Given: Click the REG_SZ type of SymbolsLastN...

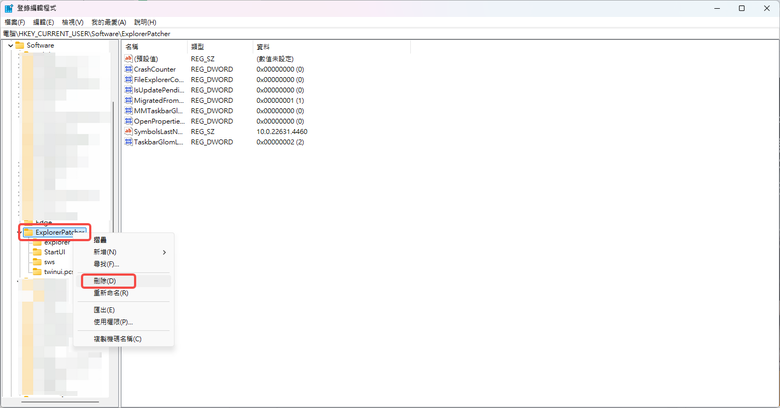Looking at the screenshot, I should point(202,132).
